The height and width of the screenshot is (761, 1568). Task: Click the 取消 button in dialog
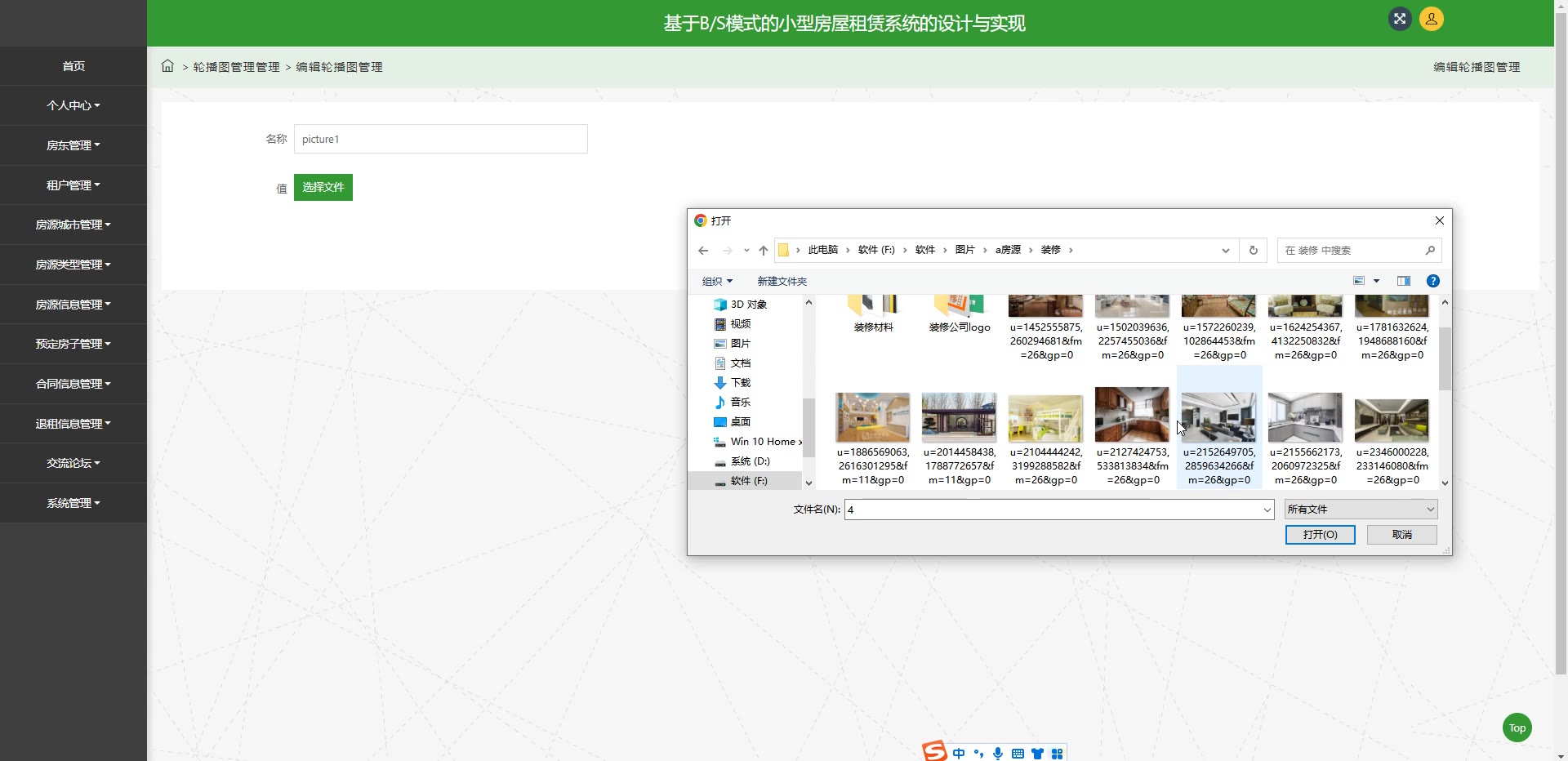(1402, 535)
